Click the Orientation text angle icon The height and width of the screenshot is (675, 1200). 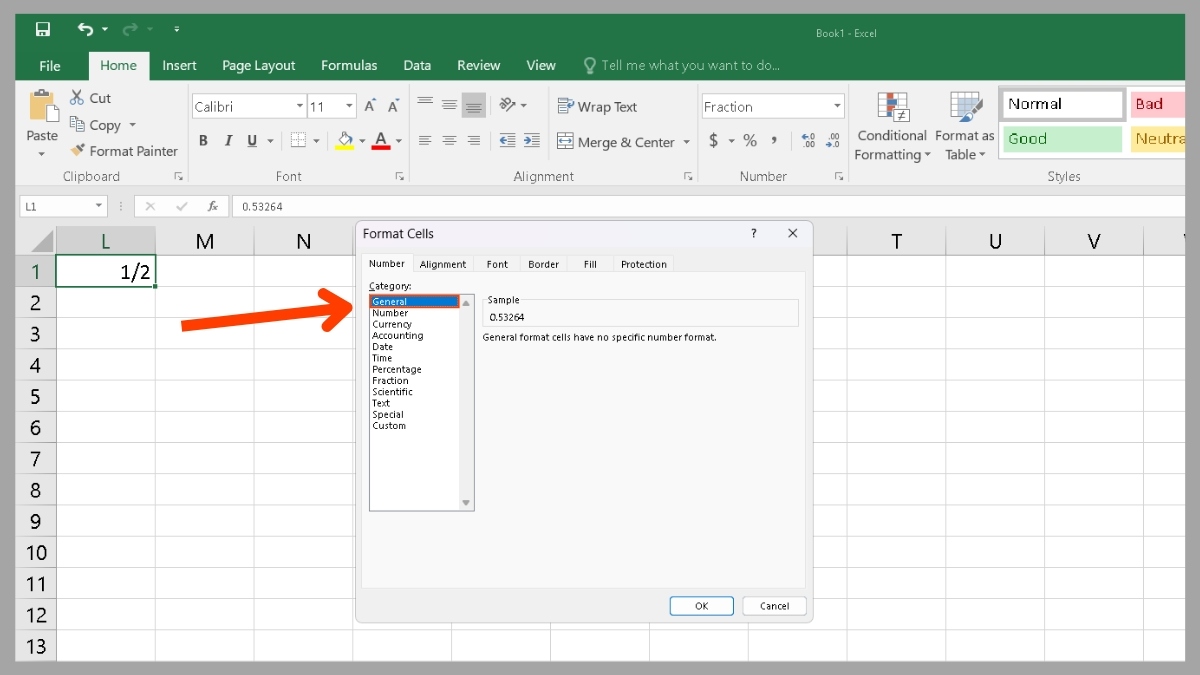(x=507, y=104)
